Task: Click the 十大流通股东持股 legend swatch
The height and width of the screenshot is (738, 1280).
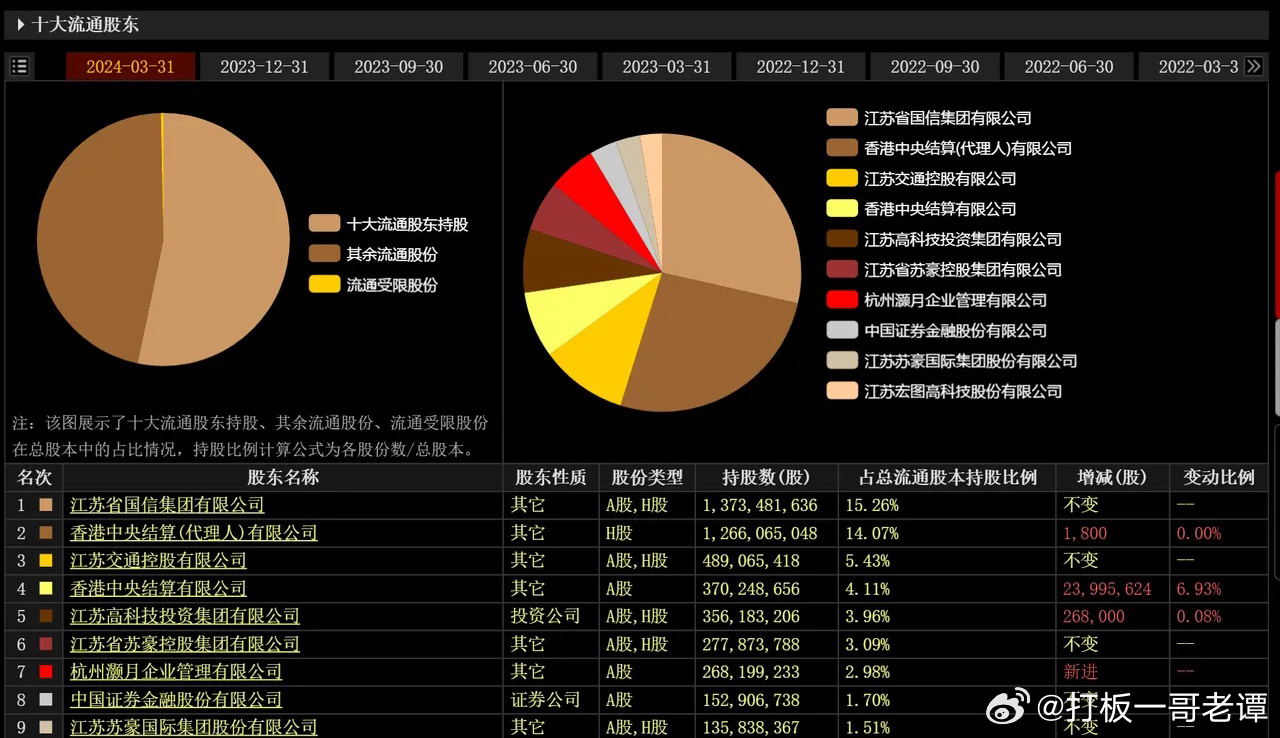Action: click(324, 224)
